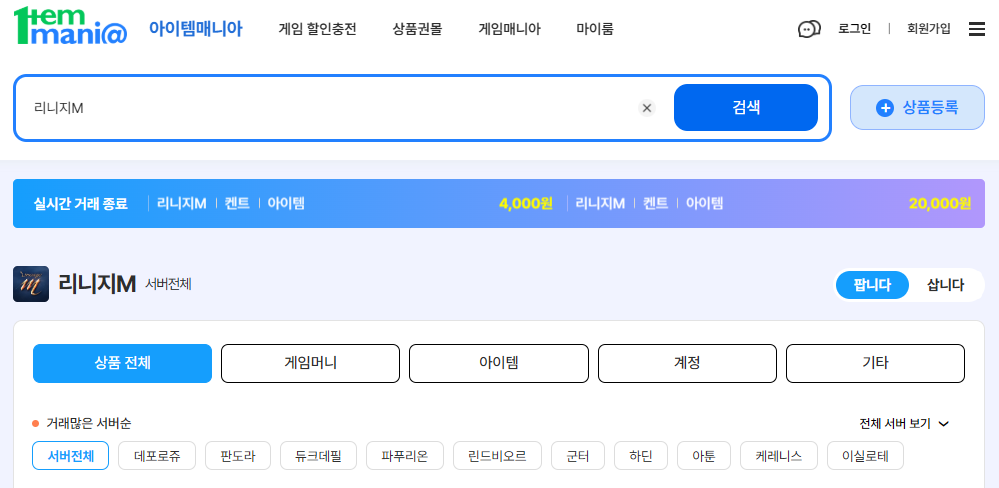999x488 pixels.
Task: Choose the 하딘 server filter
Action: tap(641, 456)
